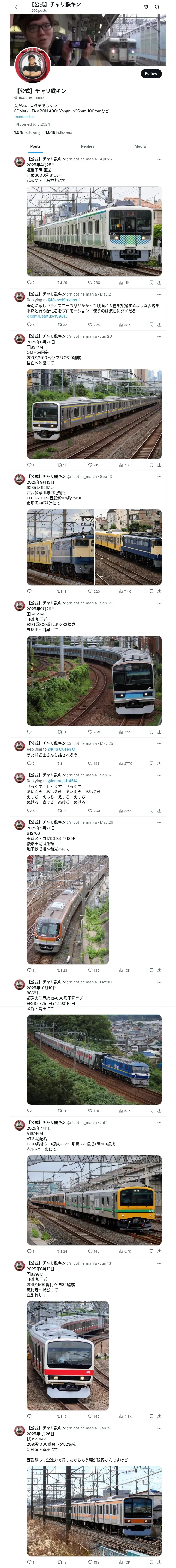Image resolution: width=176 pixels, height=1568 pixels.
Task: Open more options on the Apr 25 post
Action: click(x=159, y=159)
